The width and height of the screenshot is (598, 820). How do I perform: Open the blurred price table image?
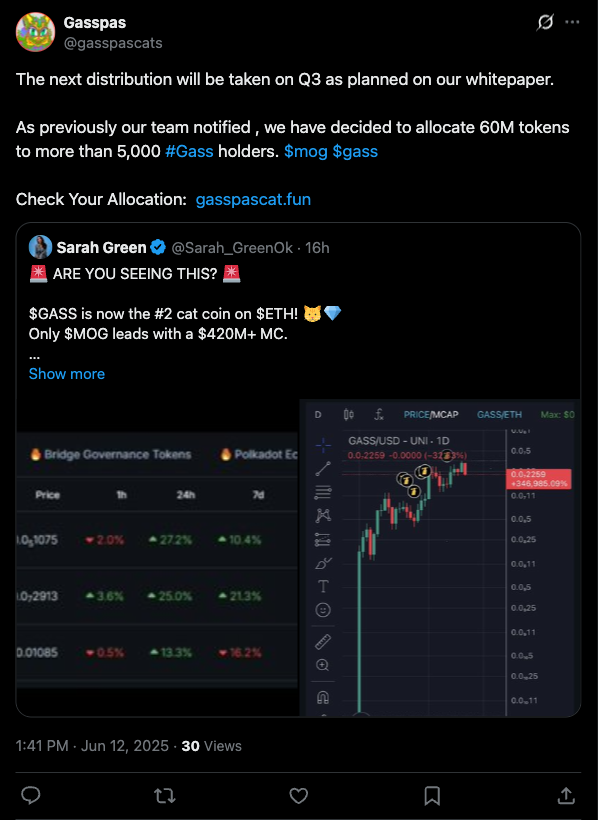157,560
